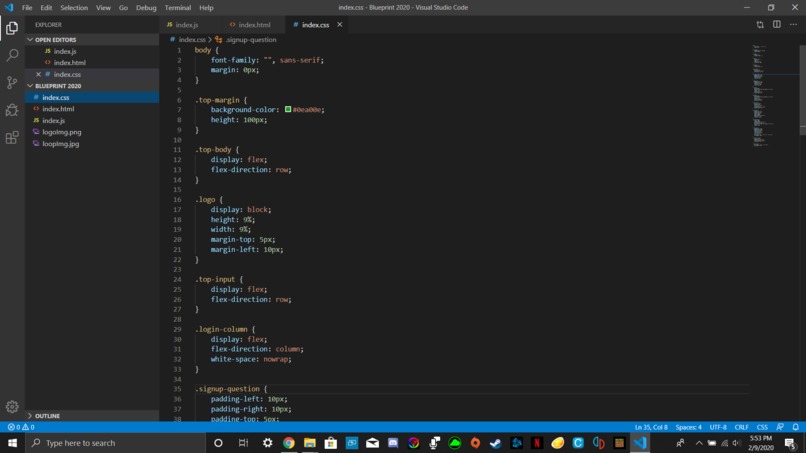Screen dimensions: 806x453
Task: Click the errors and warnings indicator
Action: pyautogui.click(x=21, y=427)
